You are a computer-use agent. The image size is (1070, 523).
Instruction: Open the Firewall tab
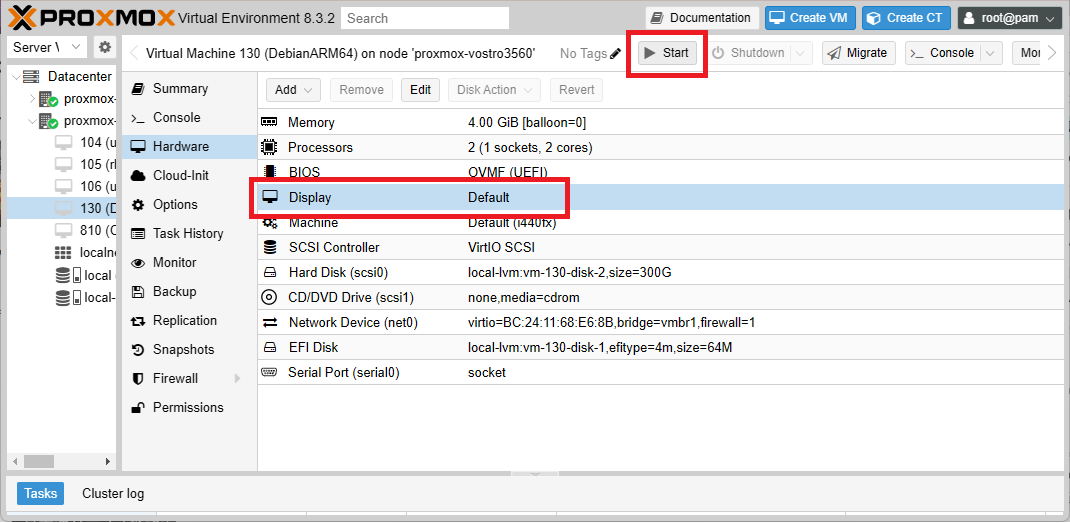pos(189,378)
